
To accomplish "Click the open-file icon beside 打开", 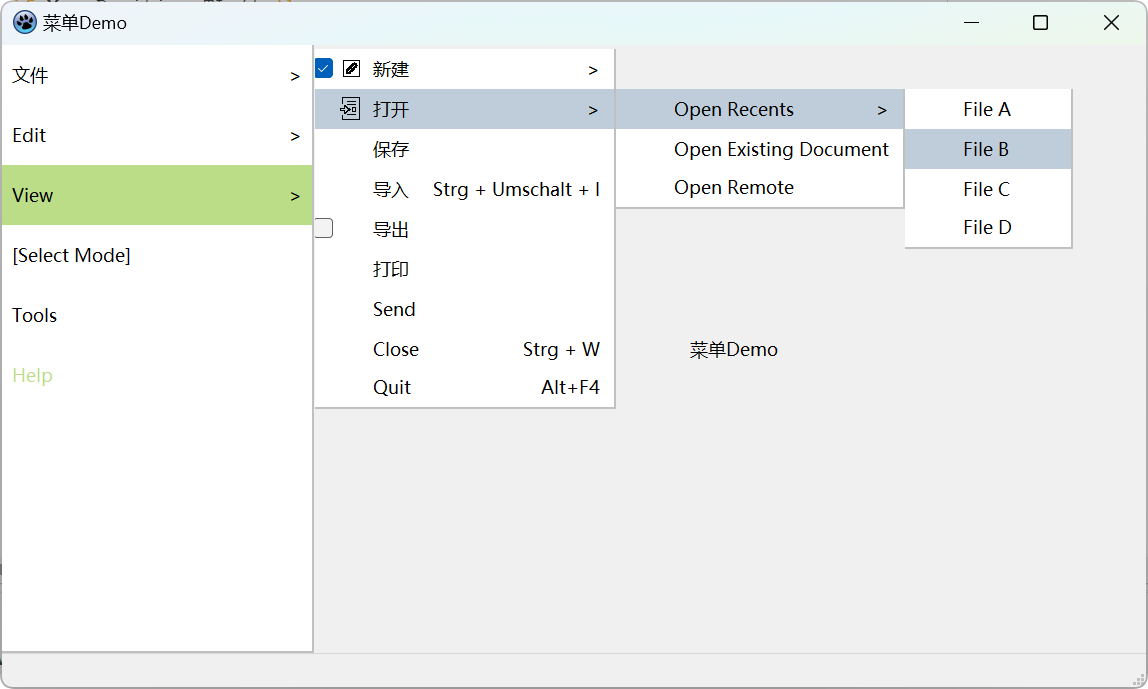I will [x=350, y=108].
